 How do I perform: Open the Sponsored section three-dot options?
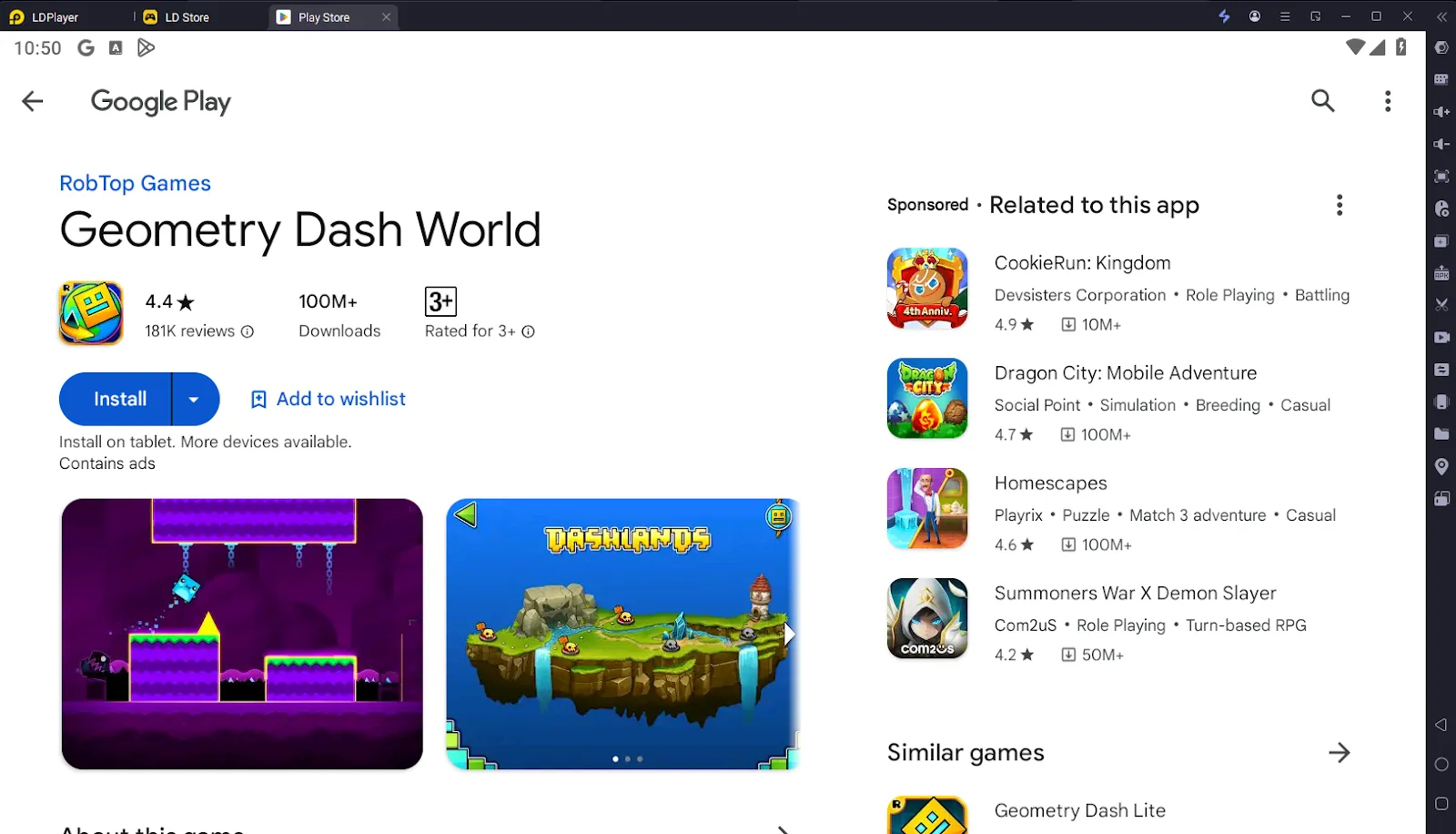(x=1339, y=206)
